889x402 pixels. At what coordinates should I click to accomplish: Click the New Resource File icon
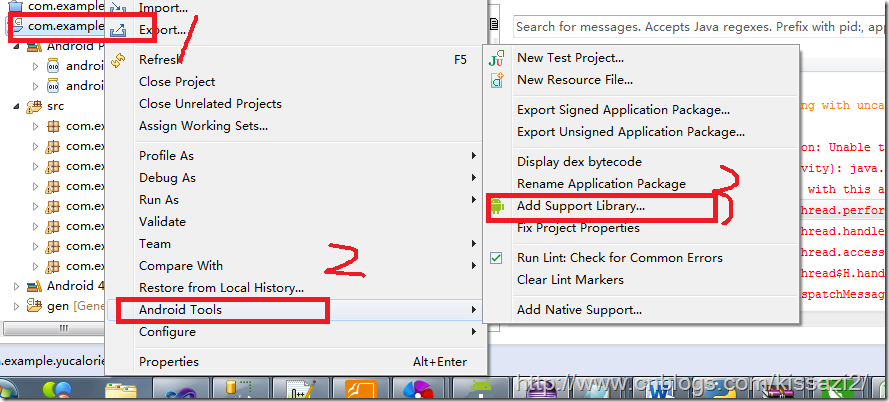497,81
